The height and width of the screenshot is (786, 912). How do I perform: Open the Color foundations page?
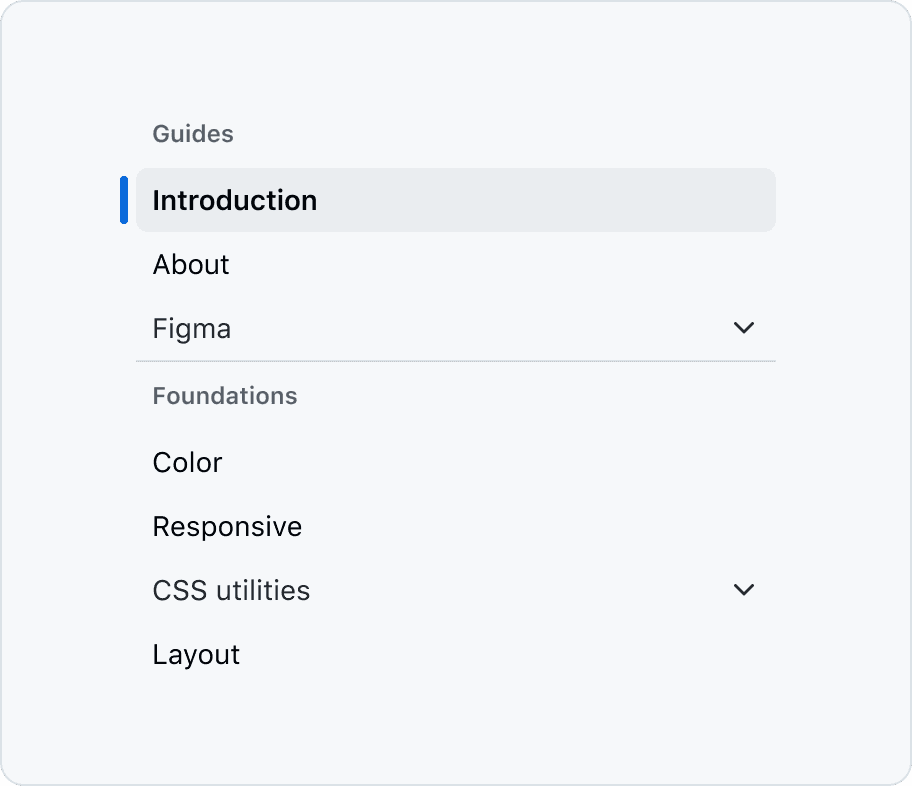(x=187, y=462)
